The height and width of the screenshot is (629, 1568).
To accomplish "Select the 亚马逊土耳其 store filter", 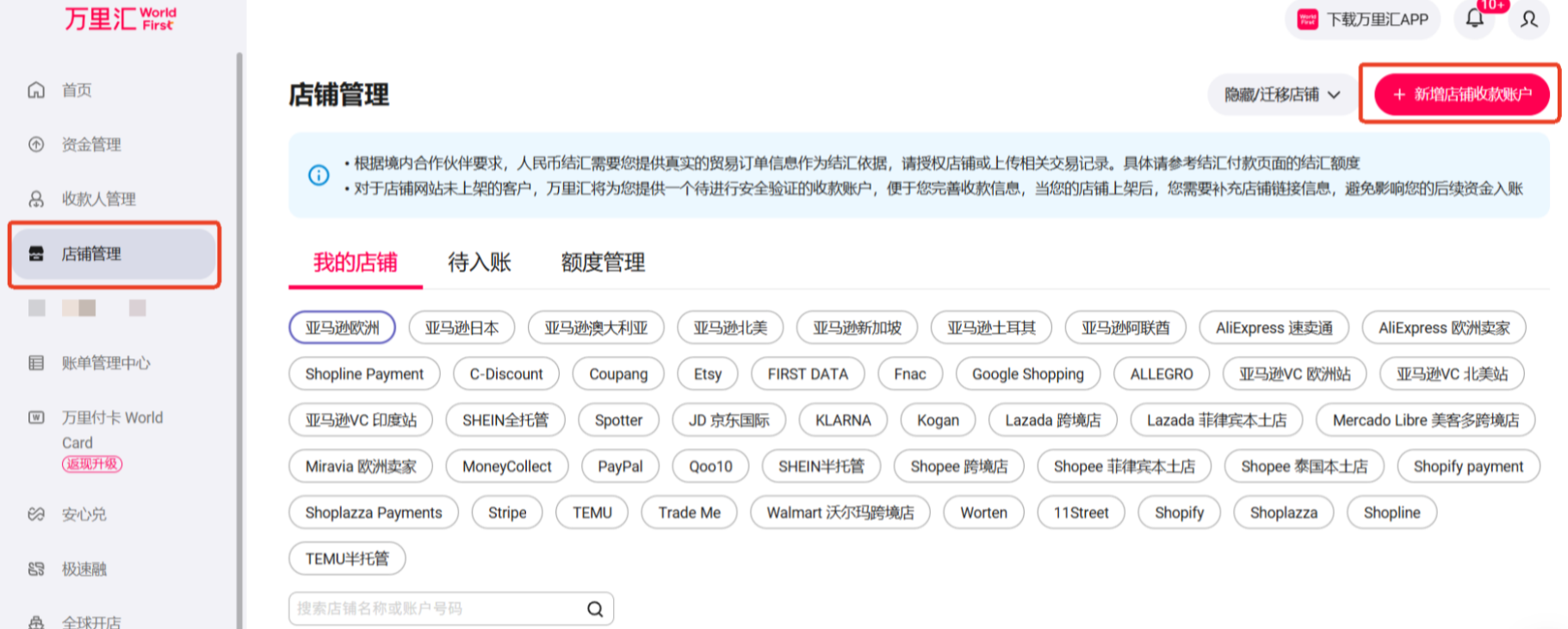I will point(991,327).
